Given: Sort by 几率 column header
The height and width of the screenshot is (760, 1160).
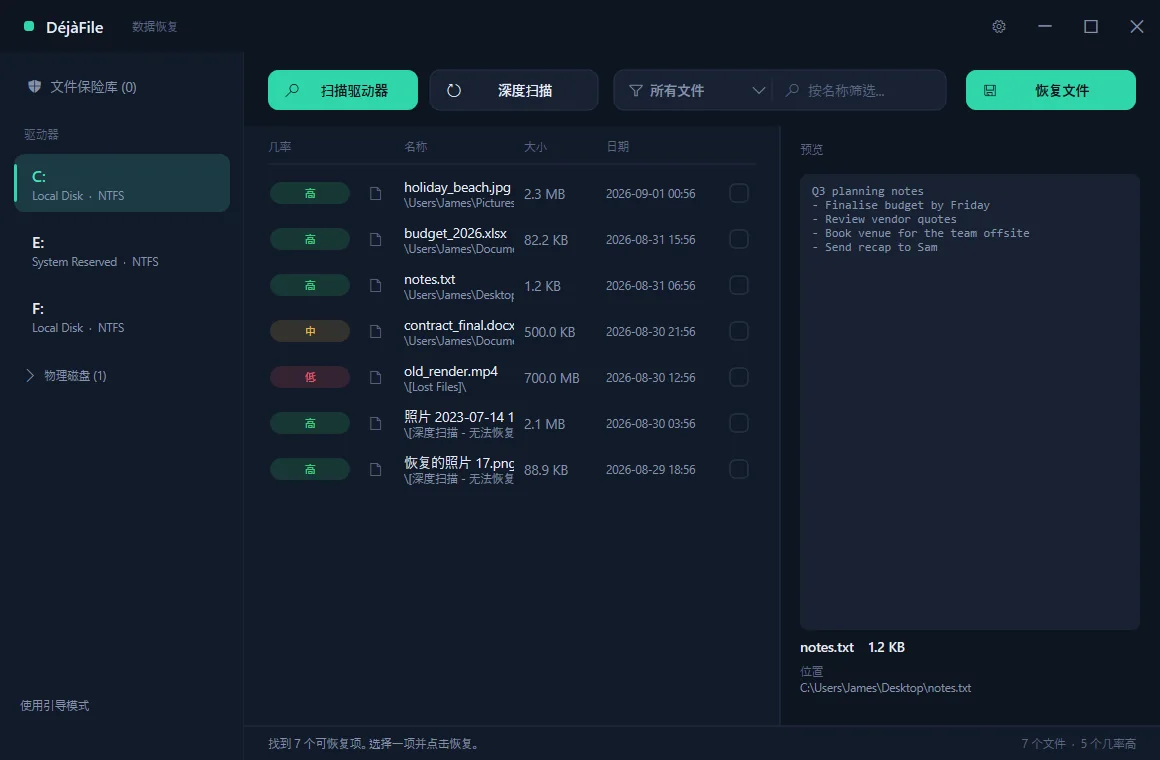Looking at the screenshot, I should (x=280, y=147).
